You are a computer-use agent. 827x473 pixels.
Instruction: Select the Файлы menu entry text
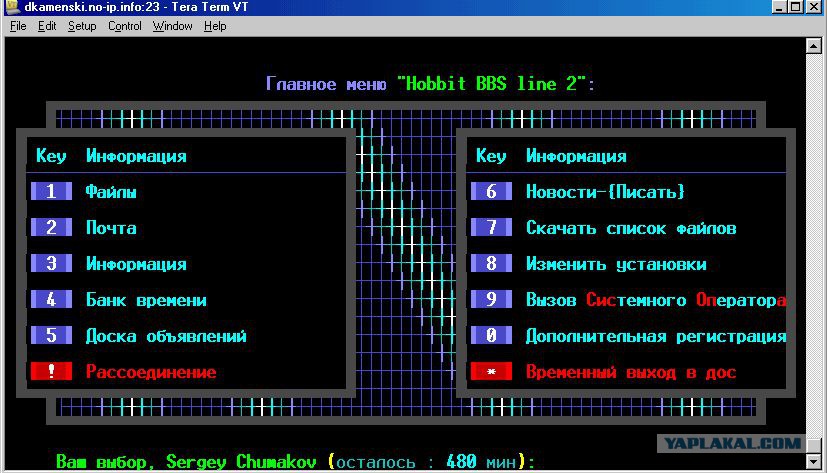tap(111, 191)
